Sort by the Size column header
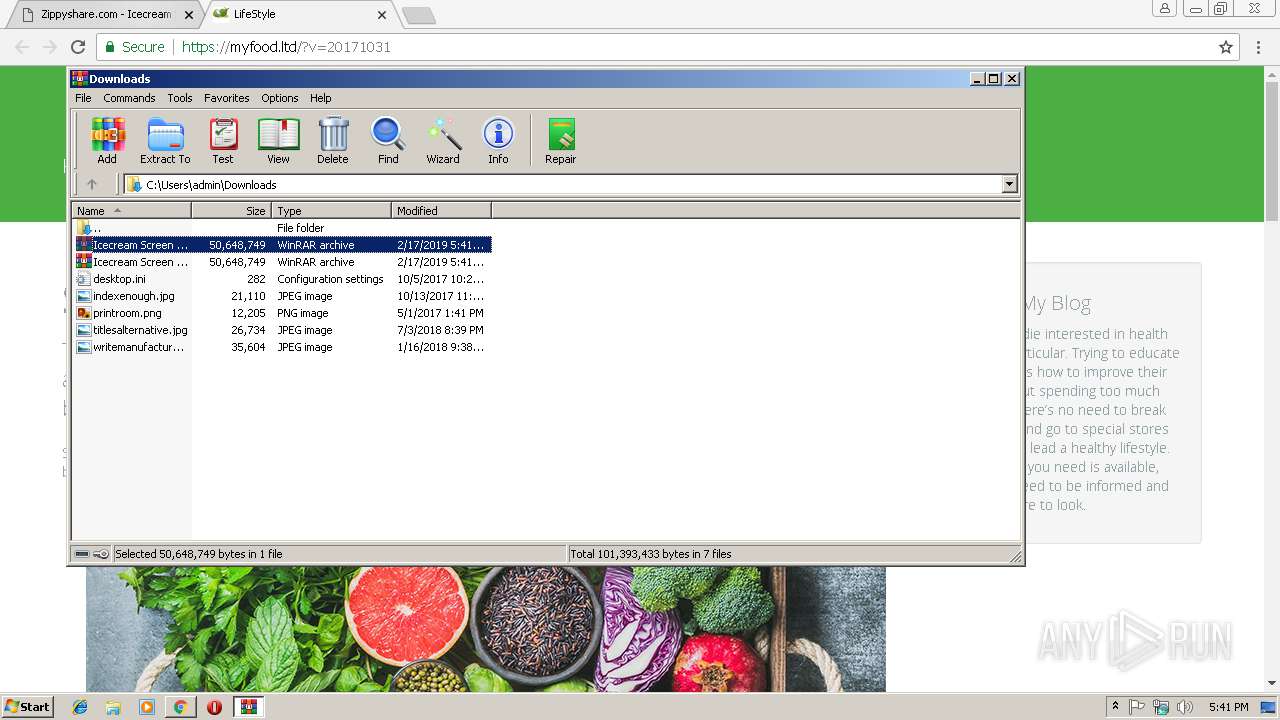This screenshot has height=720, width=1280. pyautogui.click(x=231, y=211)
